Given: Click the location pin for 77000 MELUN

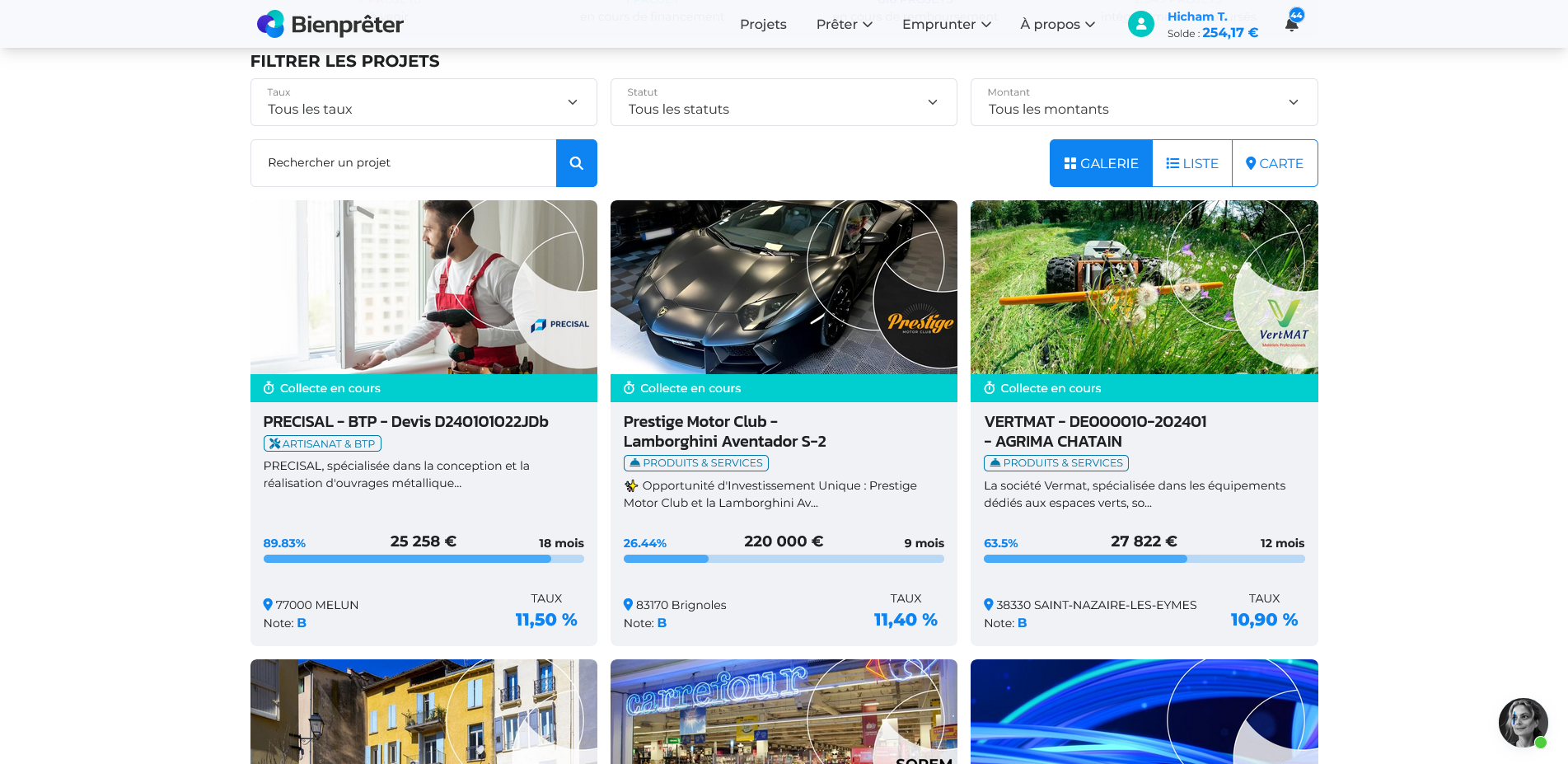Looking at the screenshot, I should (x=268, y=604).
